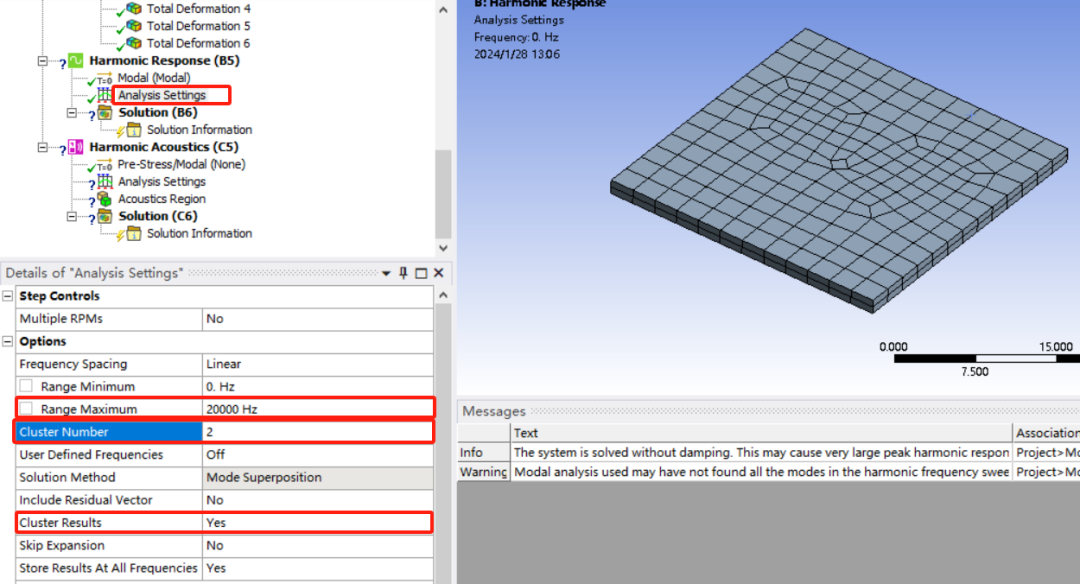Collapse the Solution (C6) branch
The height and width of the screenshot is (584, 1080).
72,216
